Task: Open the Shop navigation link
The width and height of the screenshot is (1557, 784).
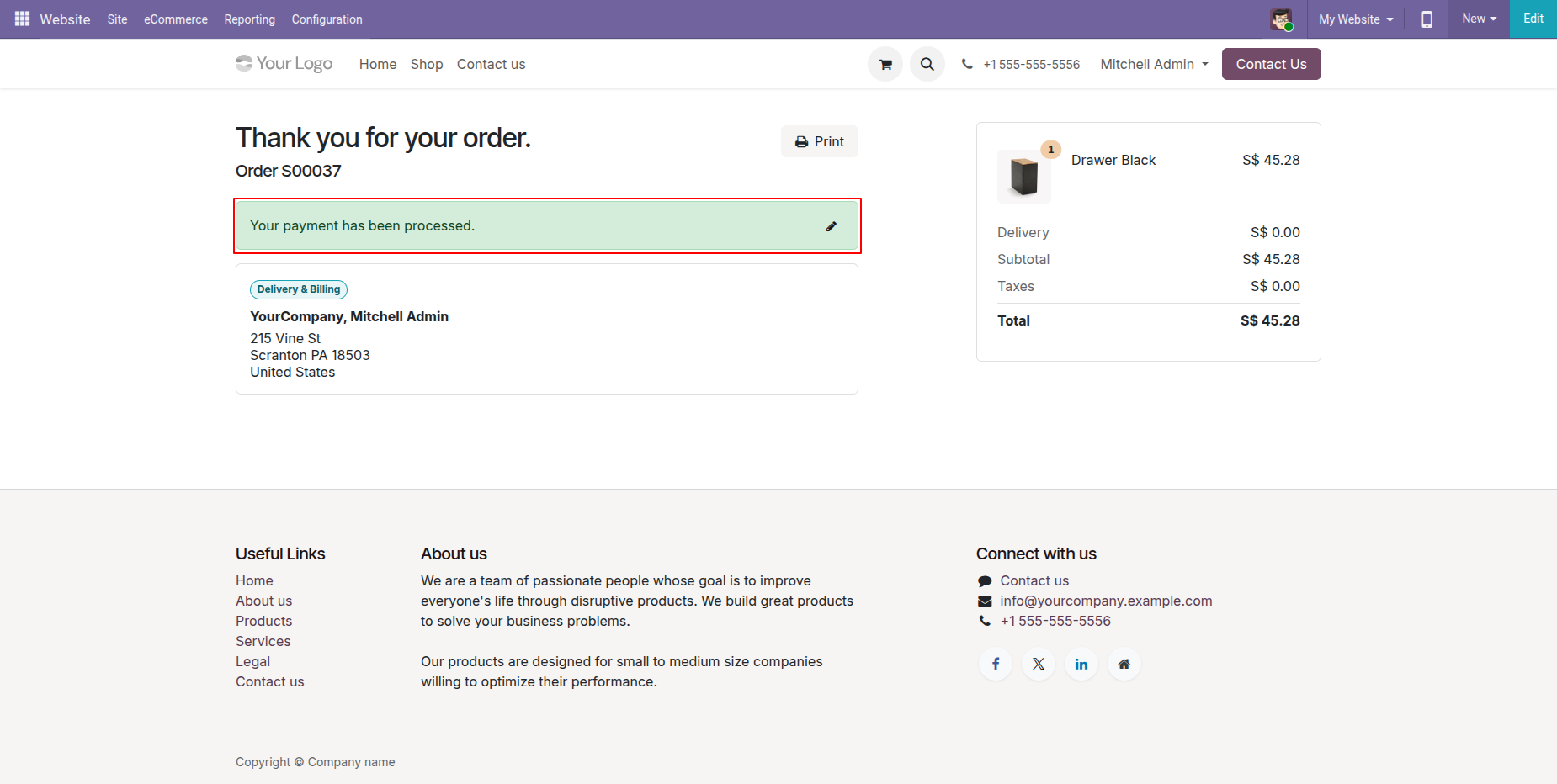Action: click(427, 64)
